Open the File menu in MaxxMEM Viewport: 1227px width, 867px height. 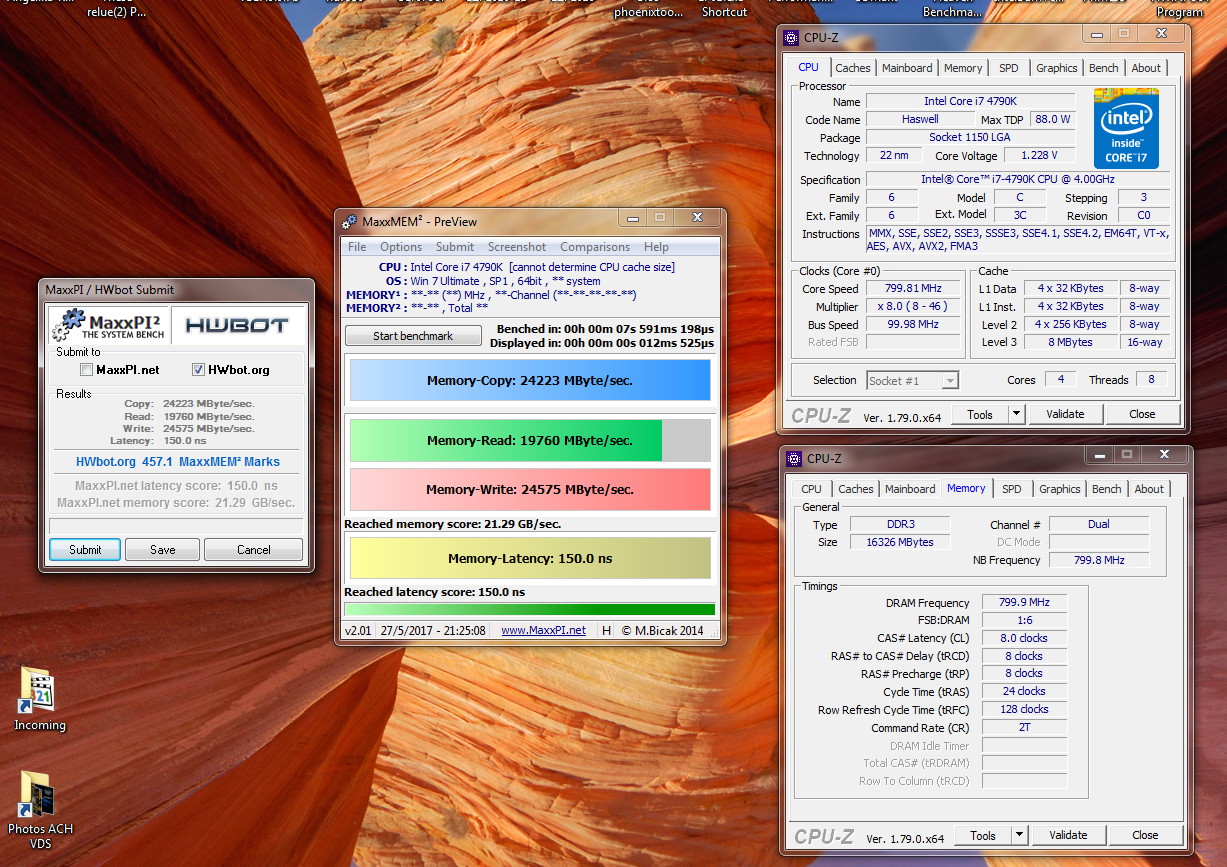357,247
